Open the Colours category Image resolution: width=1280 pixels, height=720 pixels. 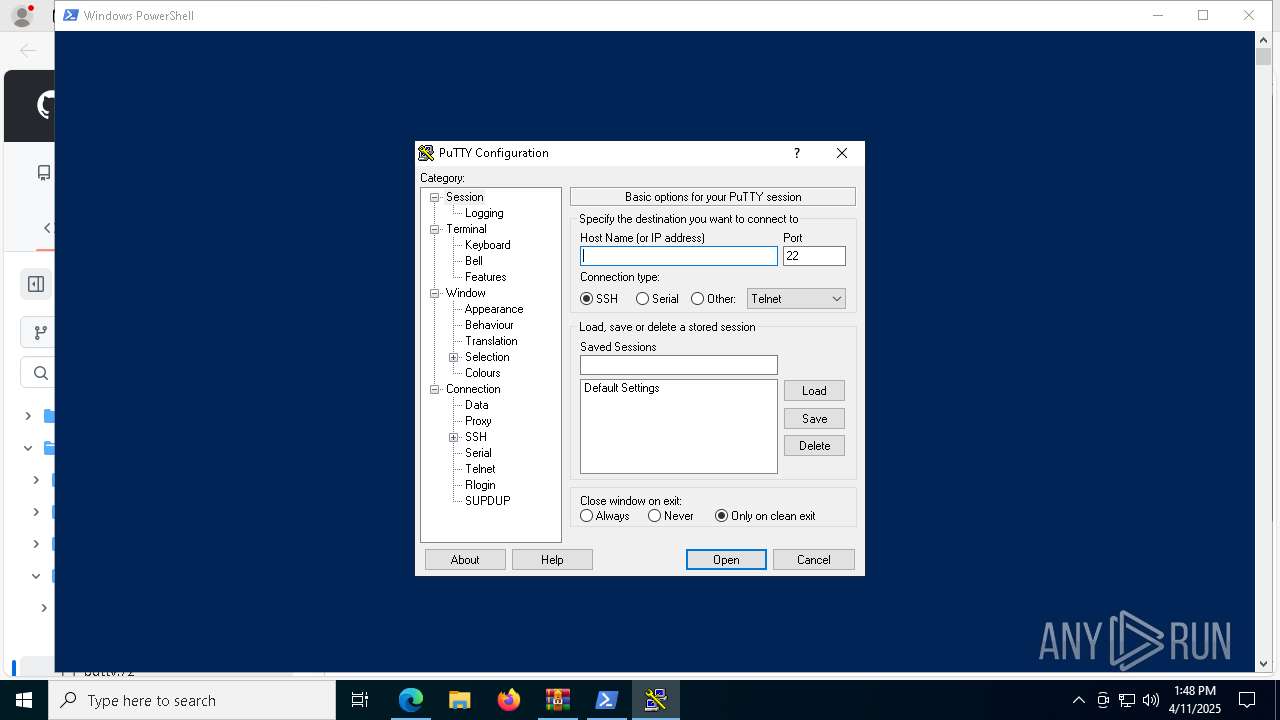pyautogui.click(x=483, y=373)
